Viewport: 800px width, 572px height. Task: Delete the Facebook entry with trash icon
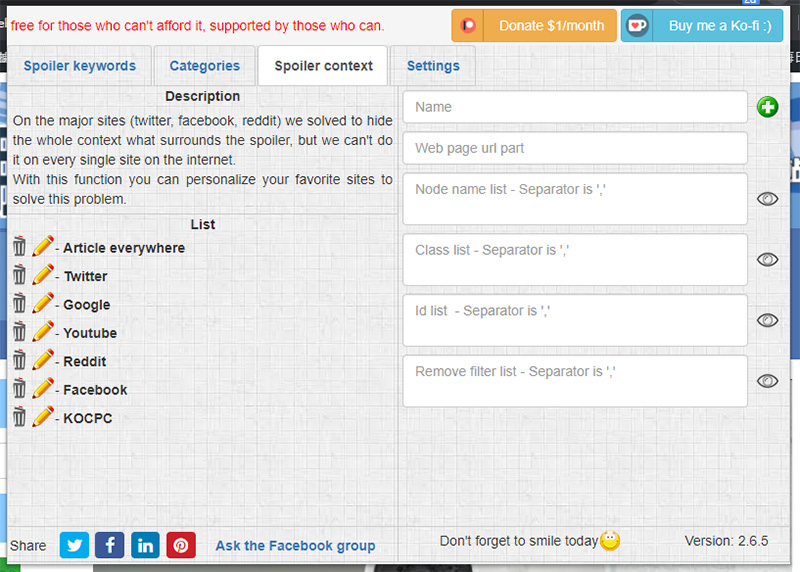19,388
